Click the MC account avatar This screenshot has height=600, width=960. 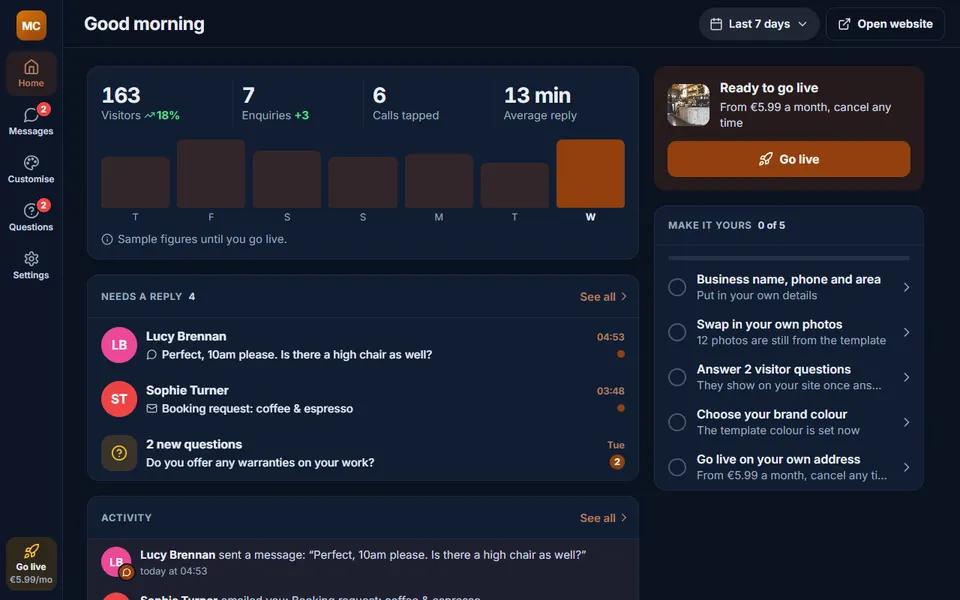(x=31, y=25)
